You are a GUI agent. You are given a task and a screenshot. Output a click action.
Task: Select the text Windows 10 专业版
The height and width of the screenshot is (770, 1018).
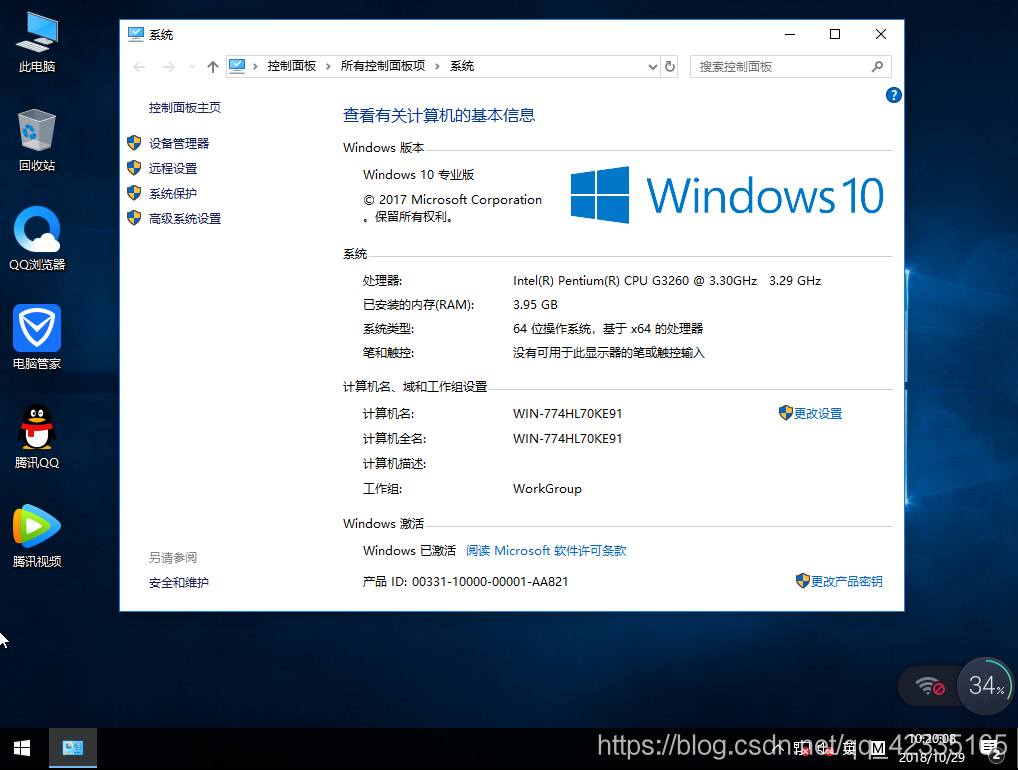[x=418, y=175]
